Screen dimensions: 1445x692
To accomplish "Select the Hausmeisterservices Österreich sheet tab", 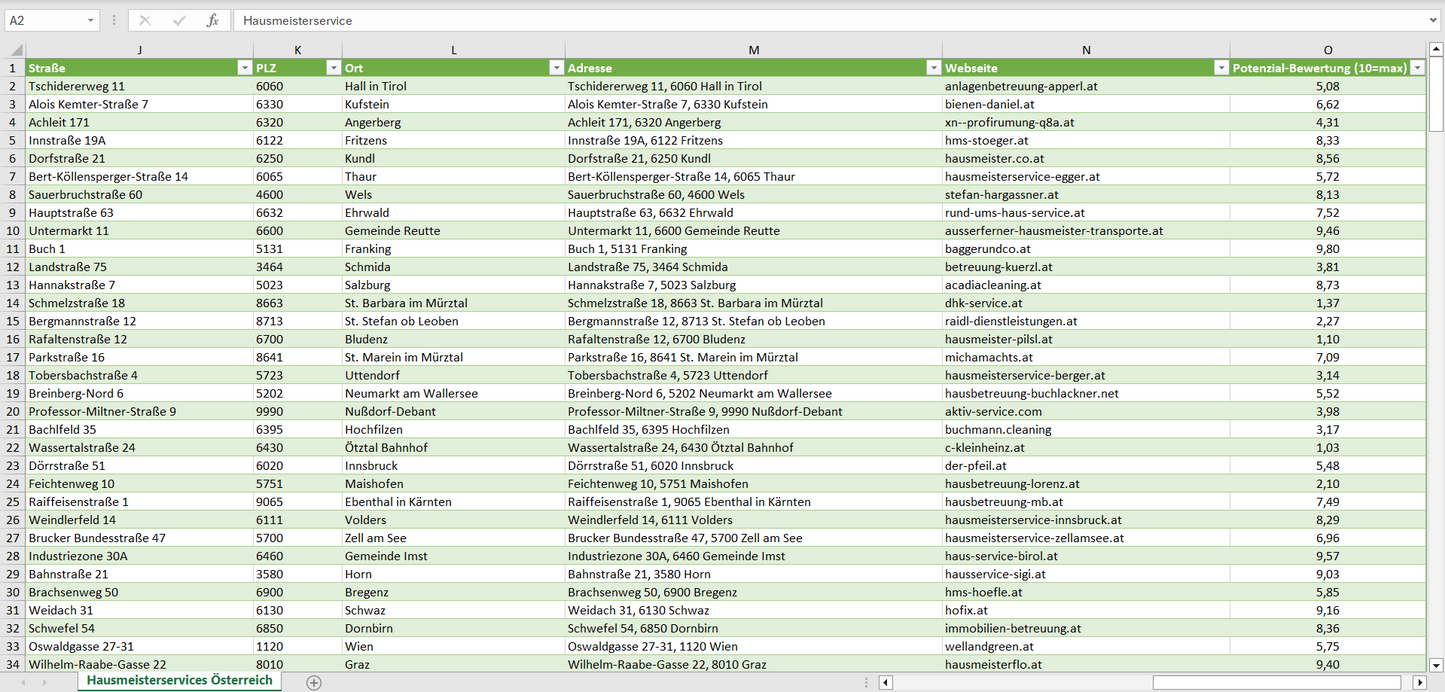I will click(x=179, y=681).
